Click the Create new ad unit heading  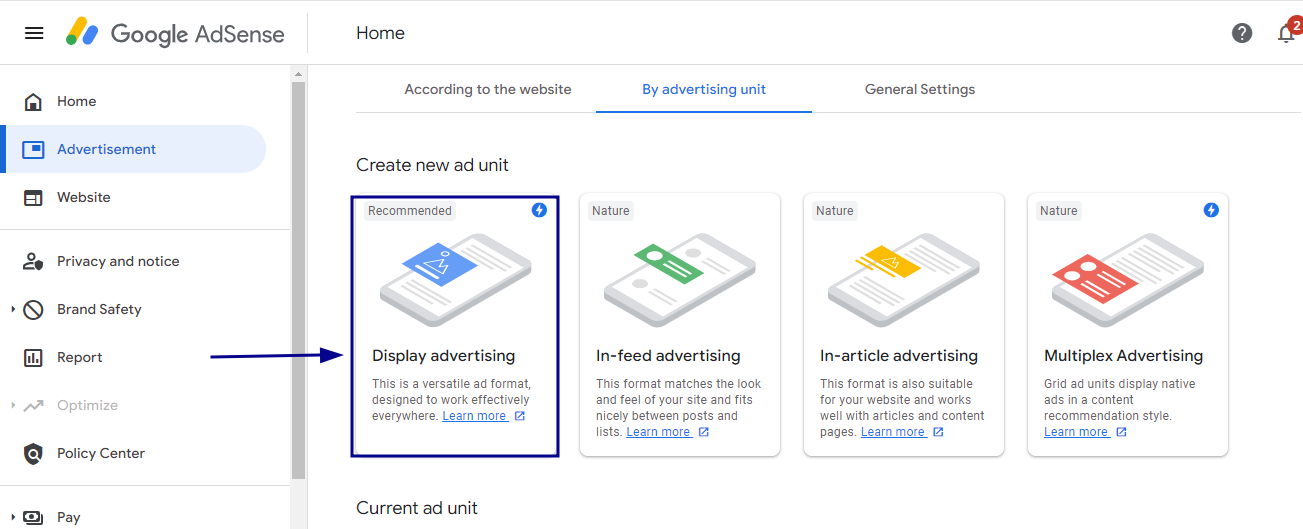(432, 165)
